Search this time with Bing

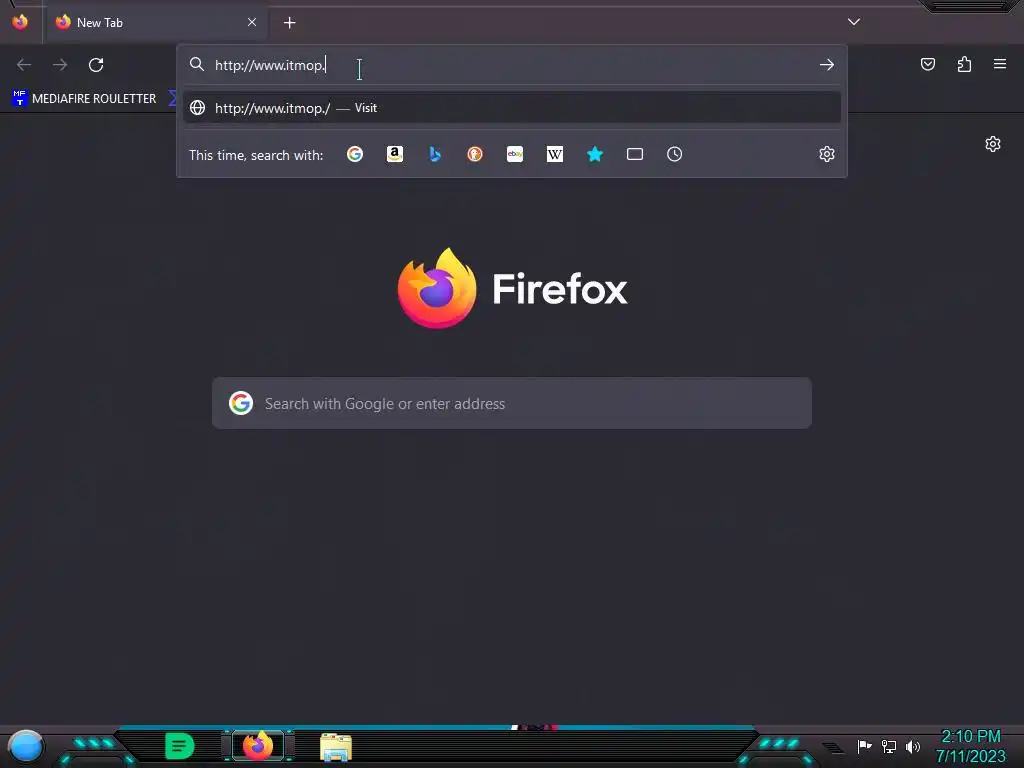coord(435,154)
